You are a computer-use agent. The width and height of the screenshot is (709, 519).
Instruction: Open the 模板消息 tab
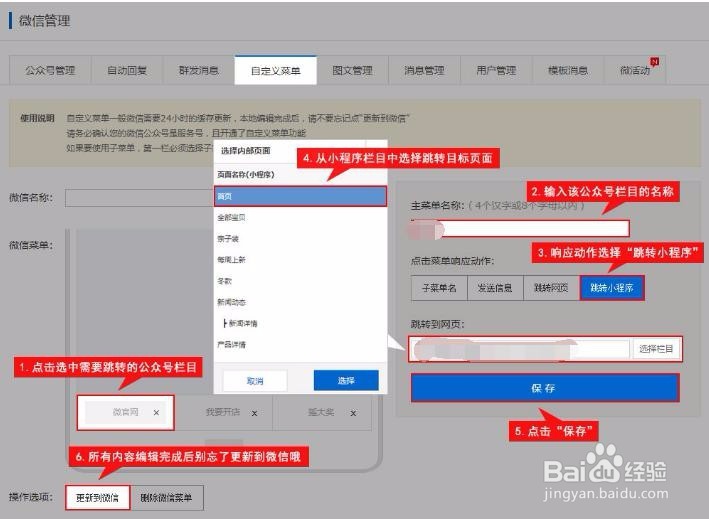(x=568, y=71)
